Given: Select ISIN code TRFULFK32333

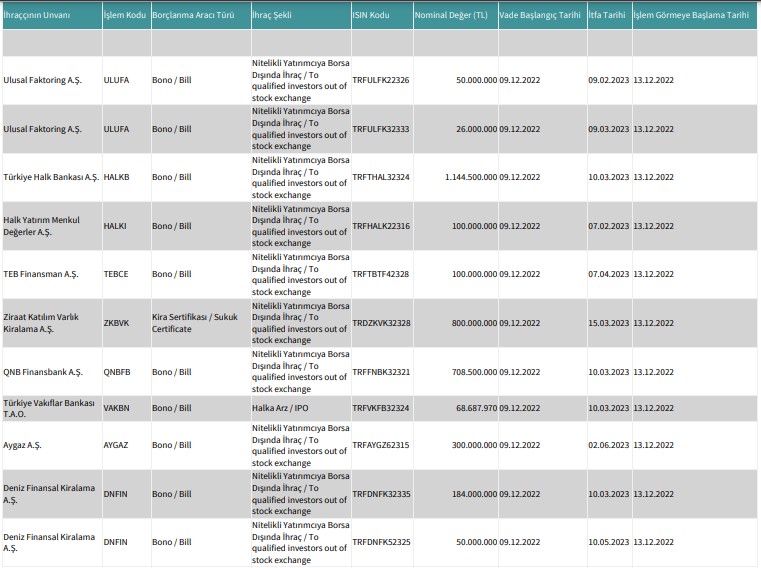Looking at the screenshot, I should (381, 129).
